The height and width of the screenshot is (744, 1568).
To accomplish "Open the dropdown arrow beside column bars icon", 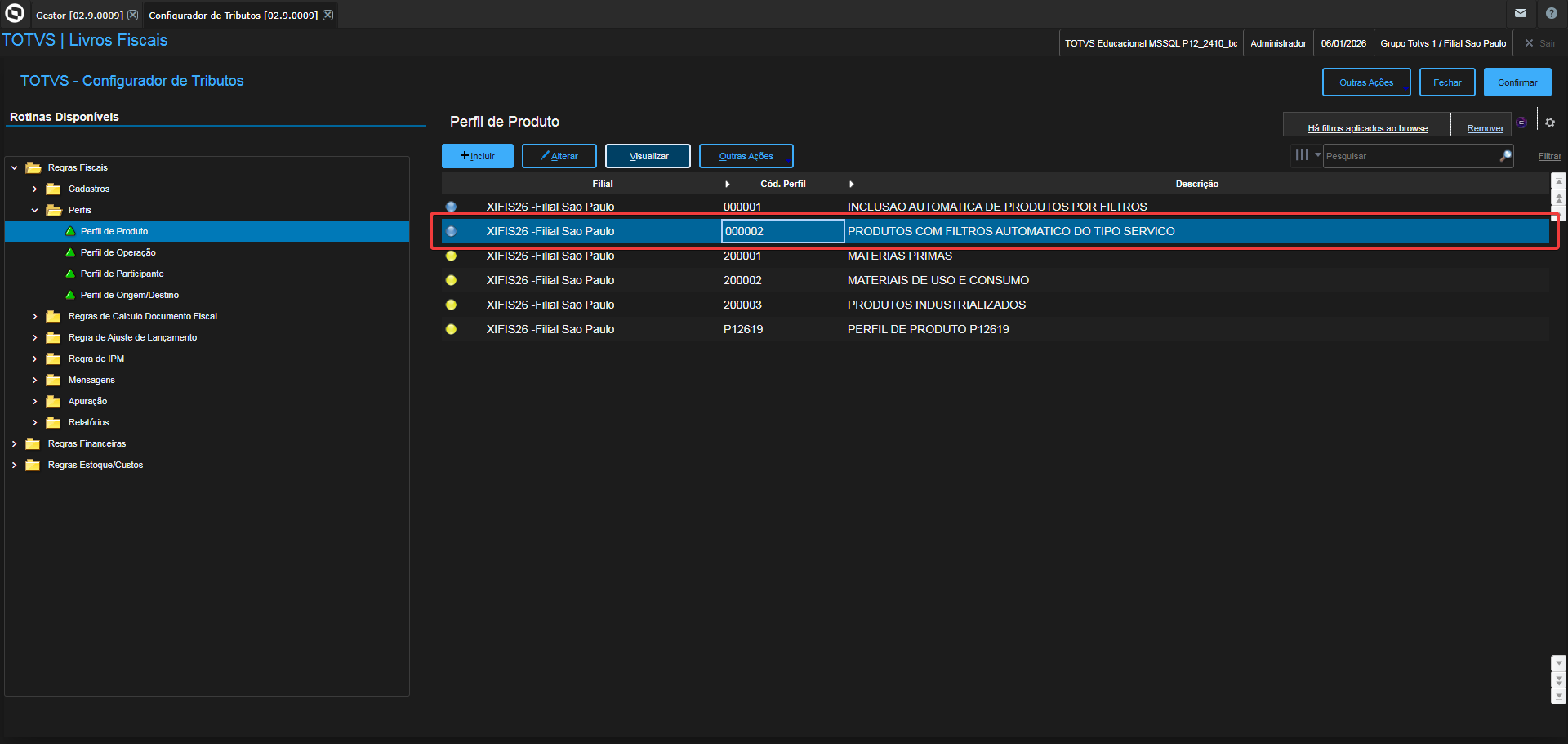I will coord(1317,154).
